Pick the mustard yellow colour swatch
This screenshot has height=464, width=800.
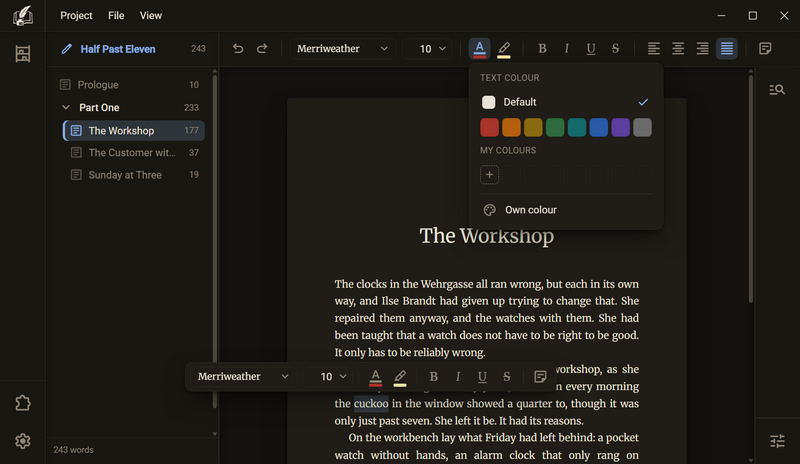click(533, 127)
